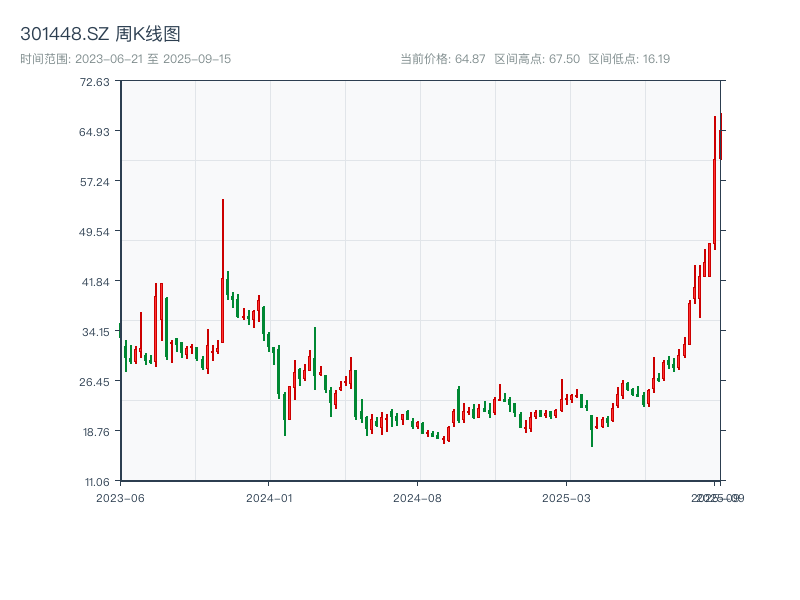Screen dimensions: 800x600
Task: Click the period high label 区间高点: 67.50
Action: [537, 59]
